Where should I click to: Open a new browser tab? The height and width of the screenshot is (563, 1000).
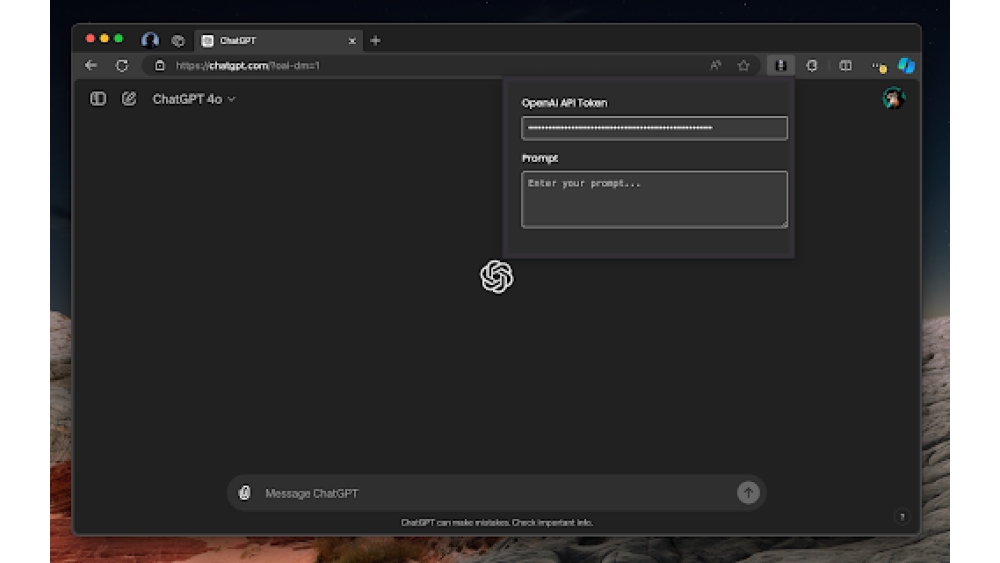pos(375,41)
